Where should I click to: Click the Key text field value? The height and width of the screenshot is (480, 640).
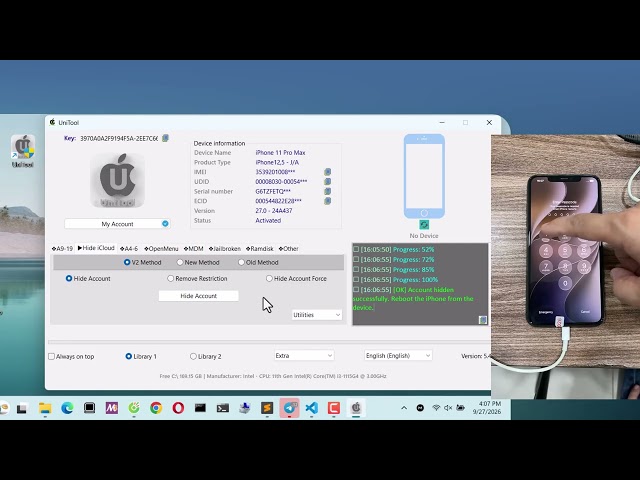point(118,138)
